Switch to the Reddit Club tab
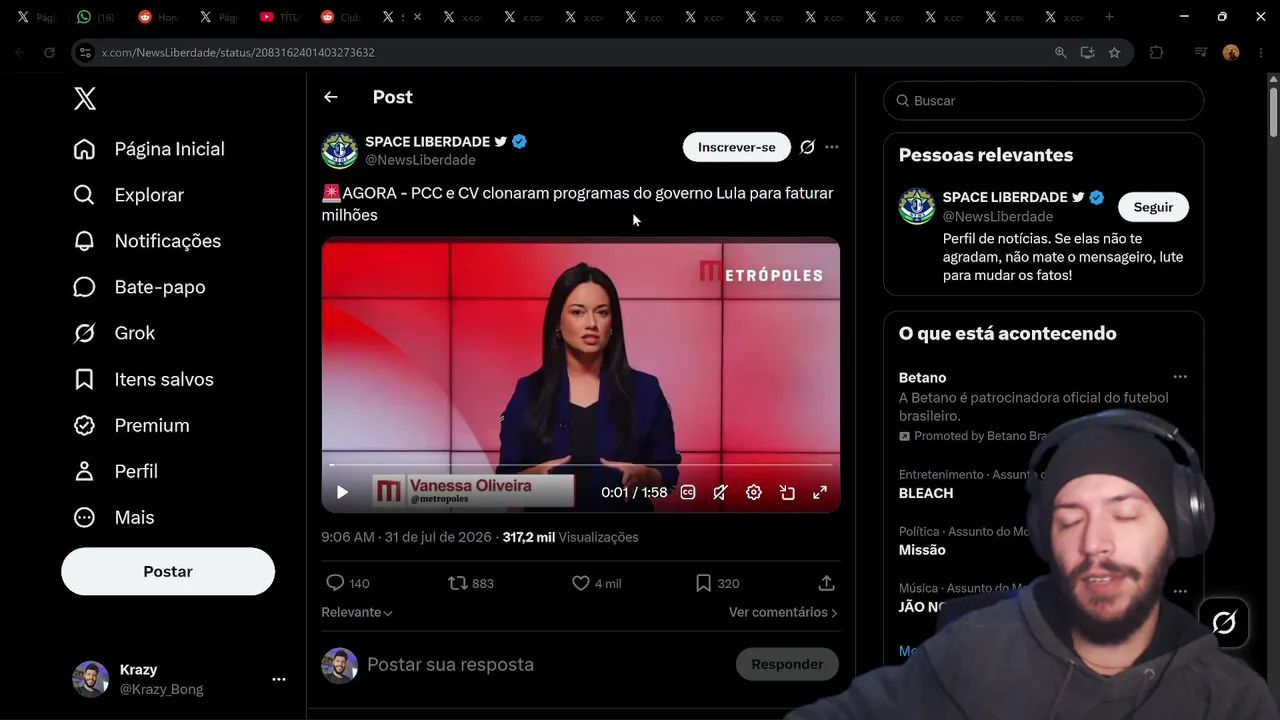 [341, 17]
